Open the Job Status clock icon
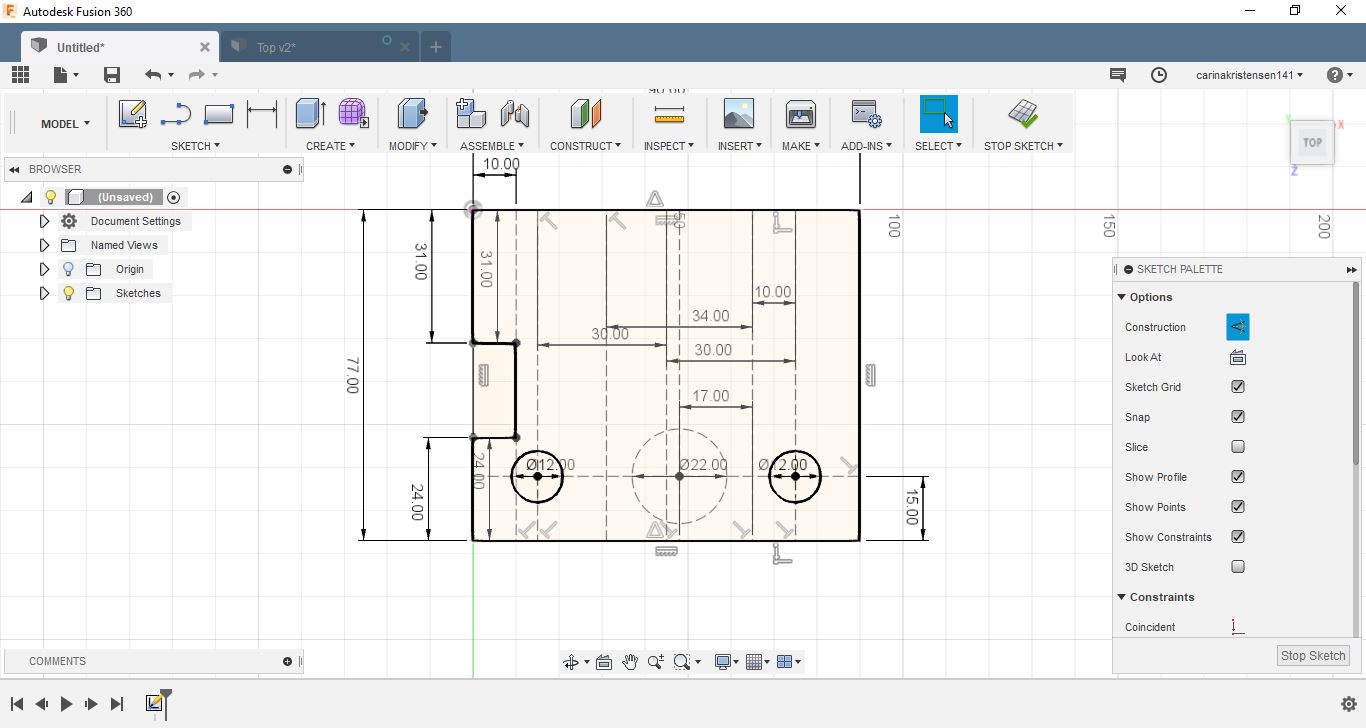 pos(1159,75)
